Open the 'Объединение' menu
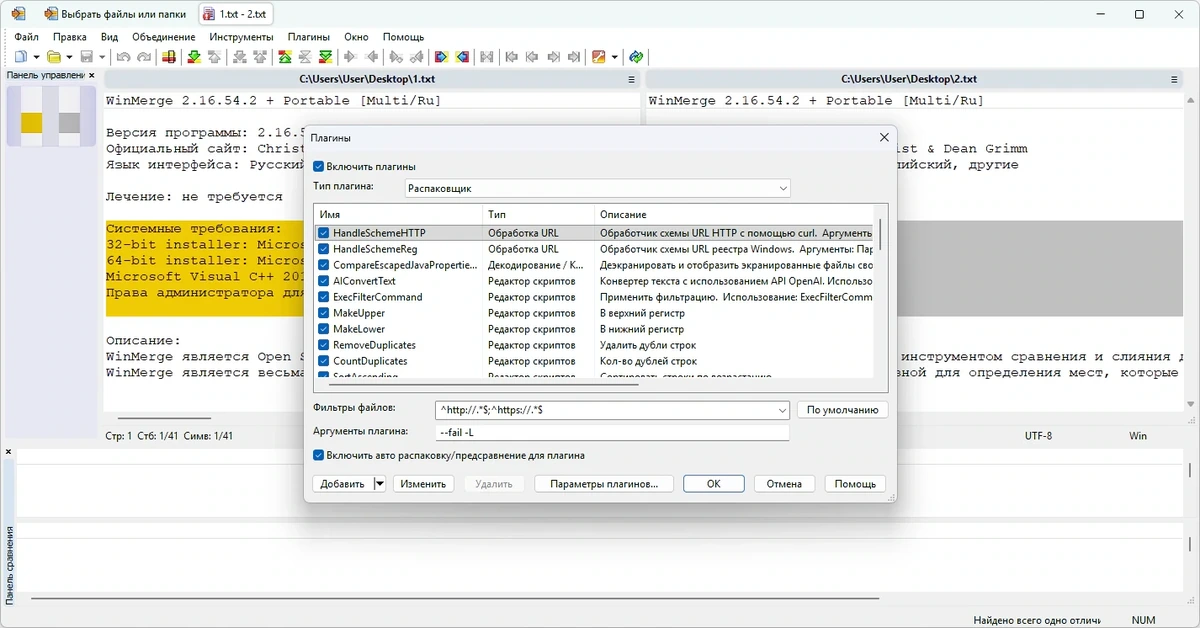Screen dimensions: 1200x628 [162, 37]
